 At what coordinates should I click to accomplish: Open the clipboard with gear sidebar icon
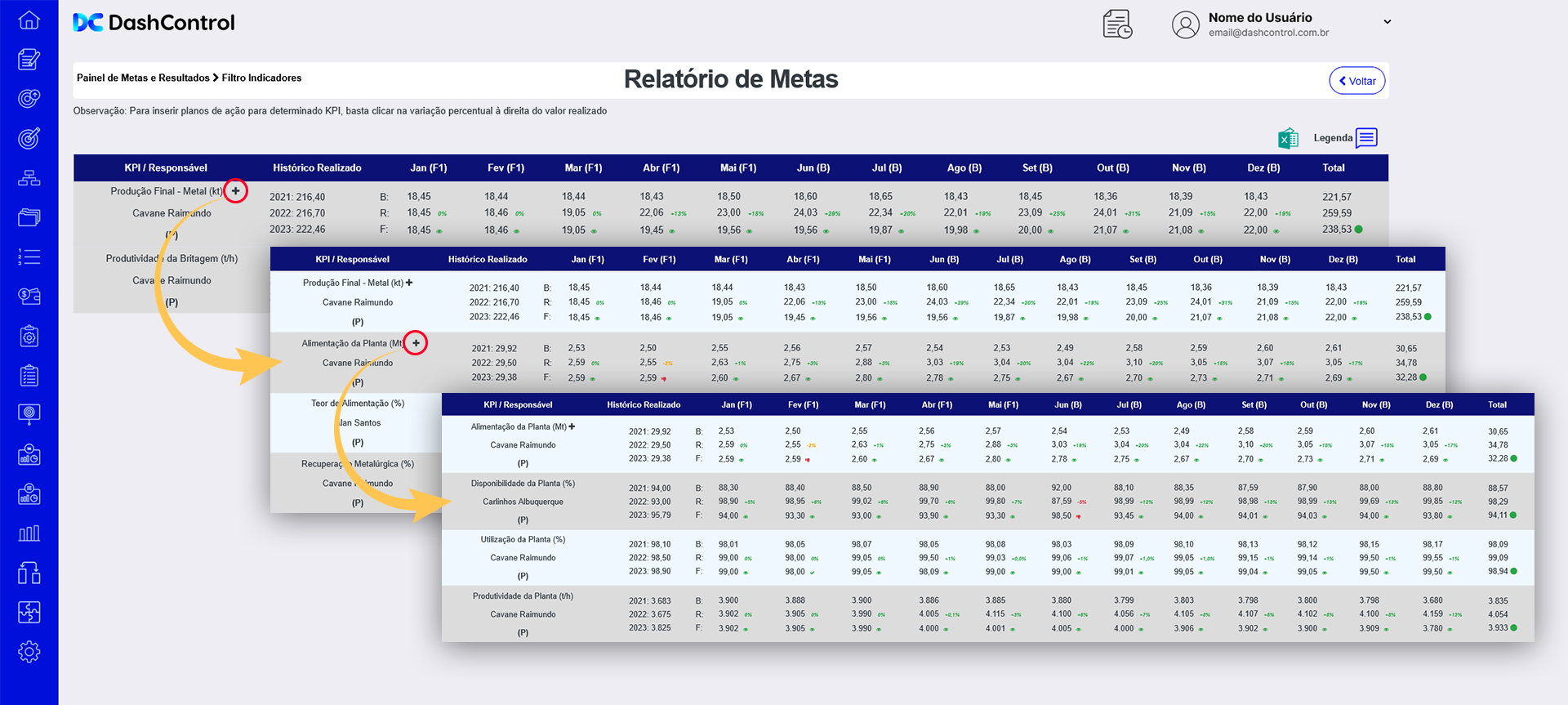pyautogui.click(x=29, y=336)
